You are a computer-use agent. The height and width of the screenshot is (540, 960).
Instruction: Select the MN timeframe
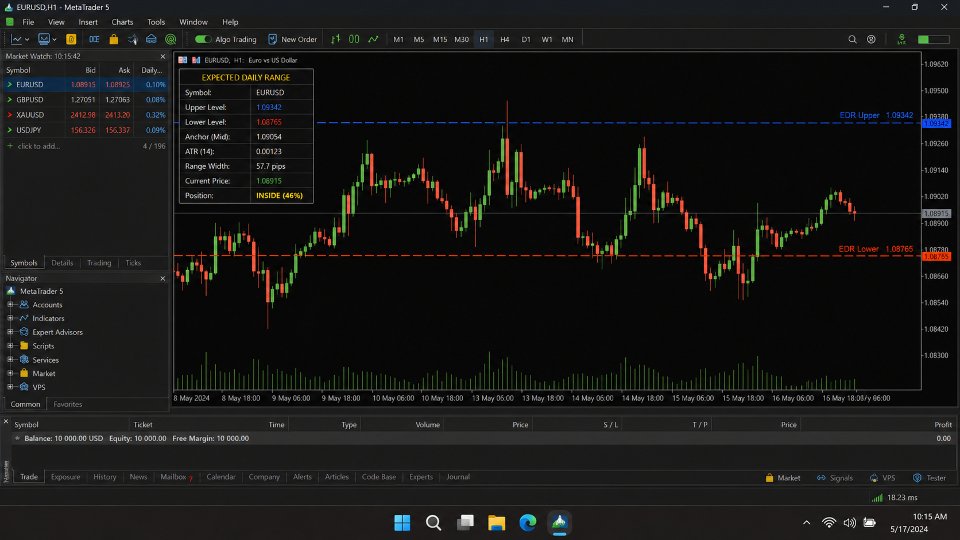[568, 39]
